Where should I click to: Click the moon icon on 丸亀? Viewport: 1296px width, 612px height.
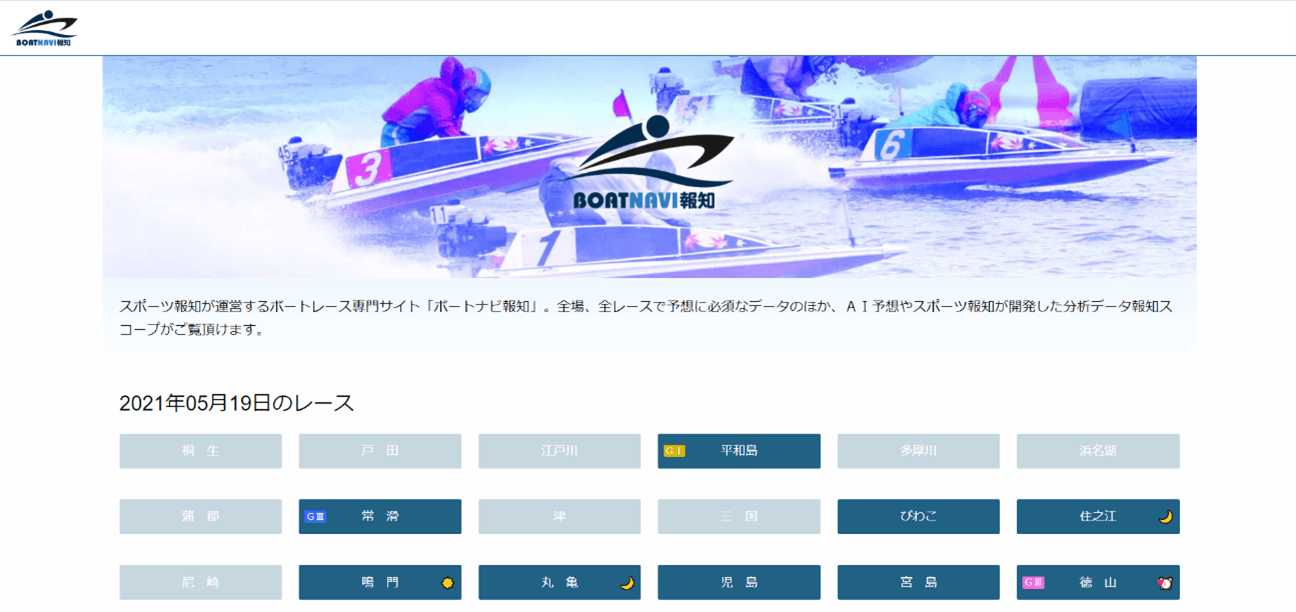627,583
